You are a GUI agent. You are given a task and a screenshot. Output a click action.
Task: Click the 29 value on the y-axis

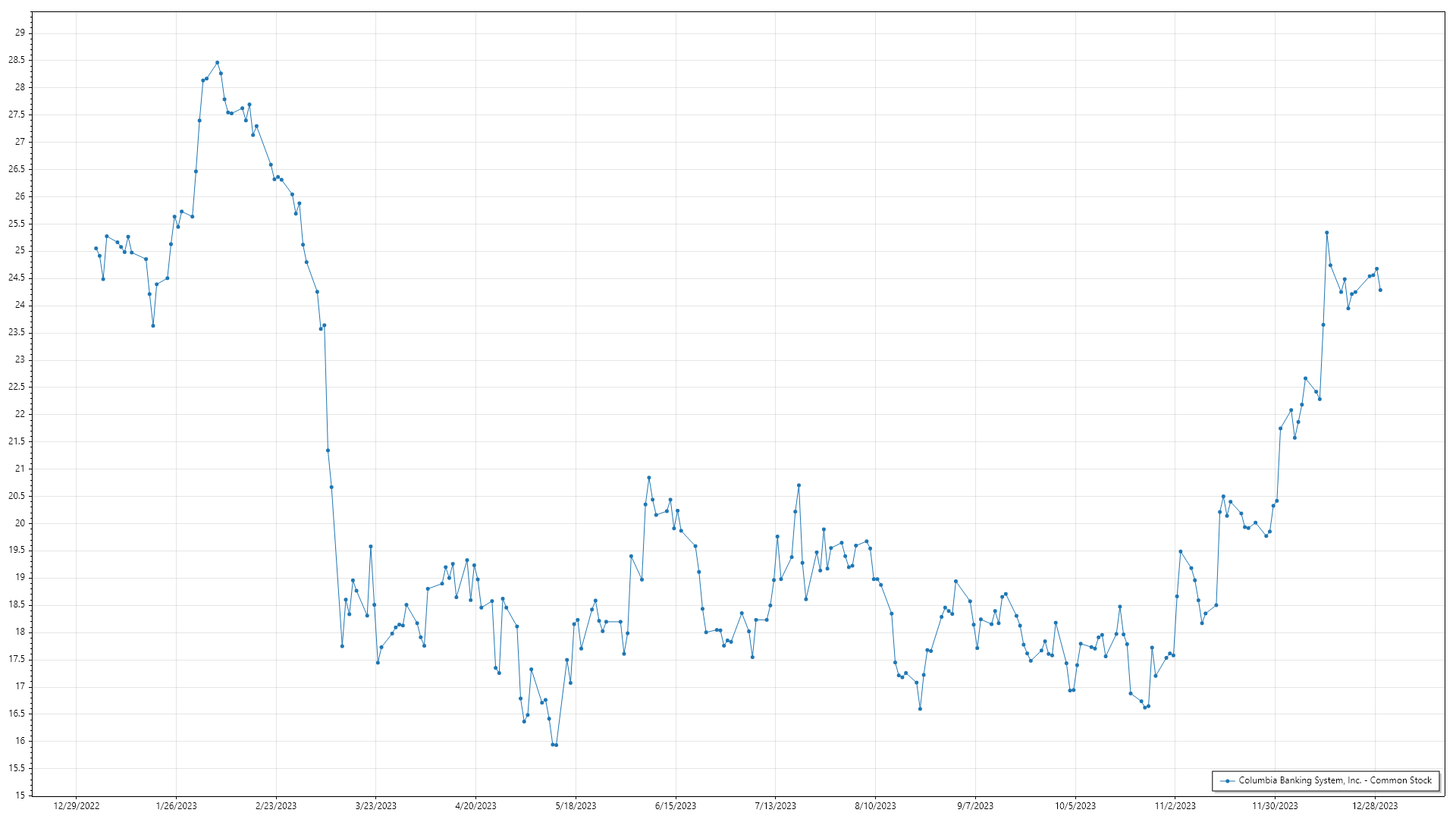pos(20,33)
